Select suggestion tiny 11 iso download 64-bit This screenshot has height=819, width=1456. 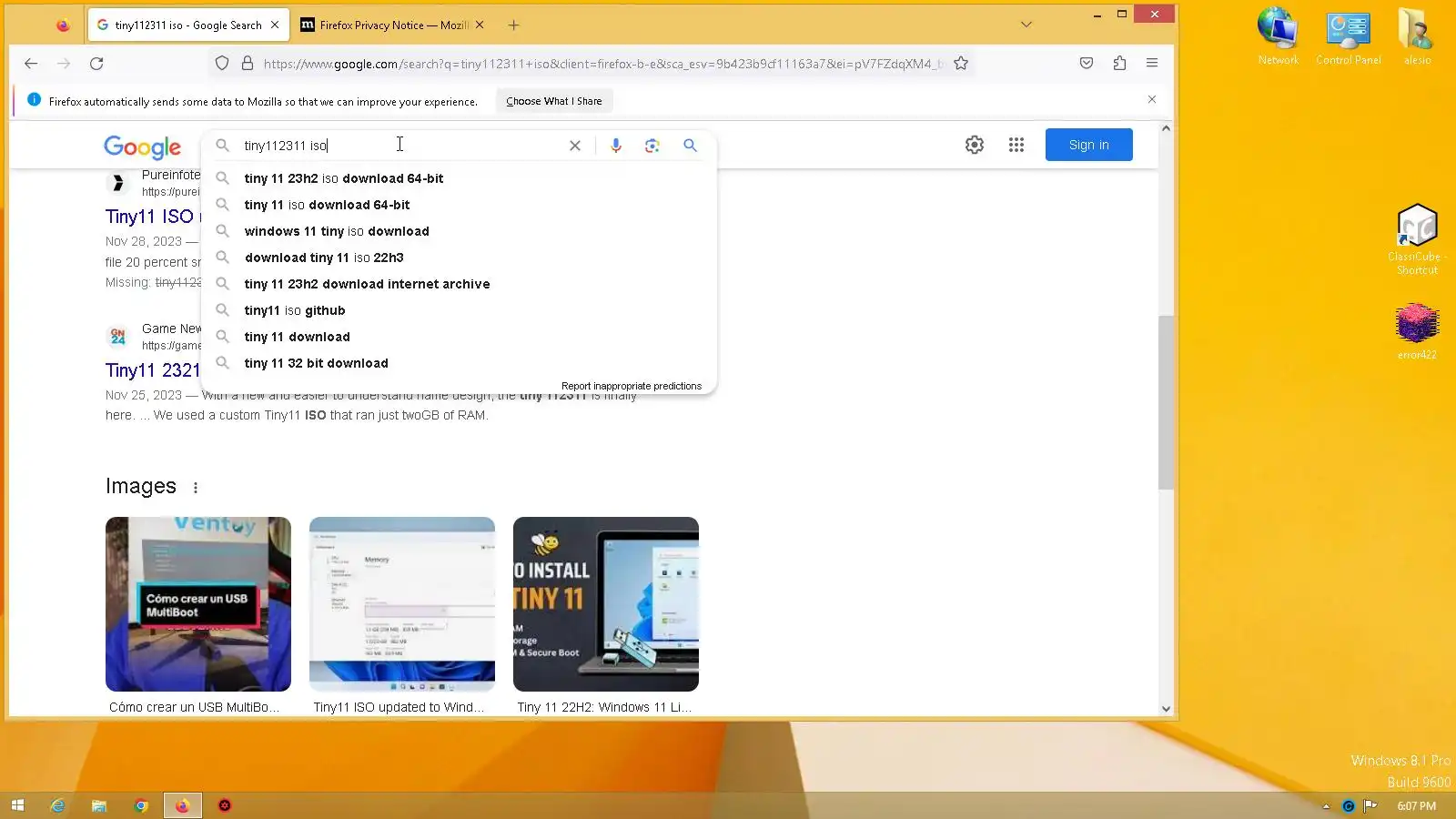click(459, 205)
